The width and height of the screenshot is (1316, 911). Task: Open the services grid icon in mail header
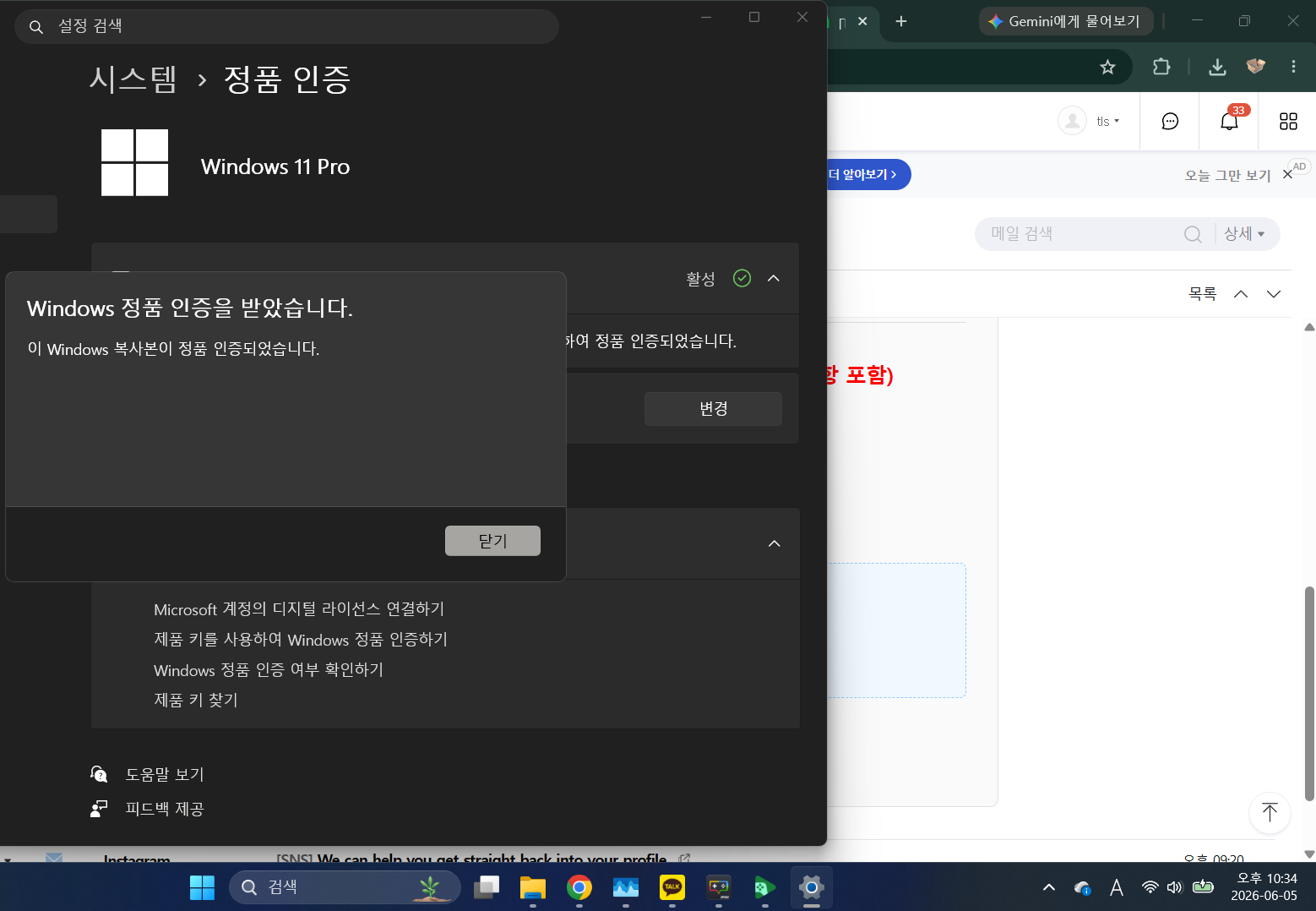[1288, 122]
